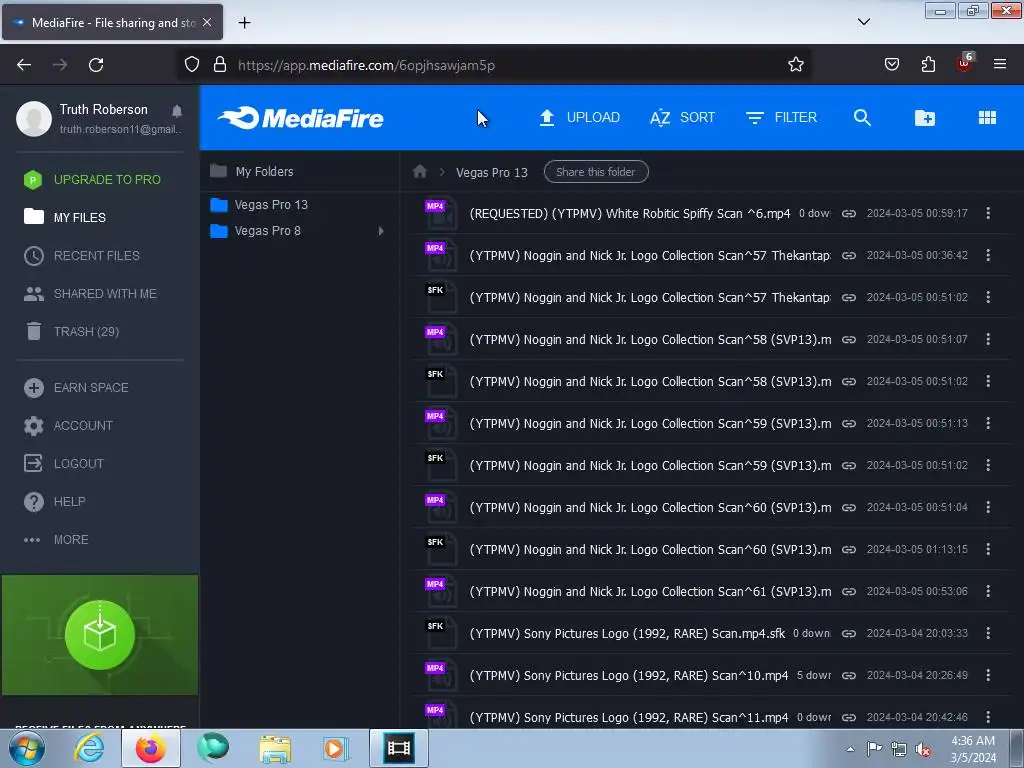Copy link for file dated 00:36:42
The width and height of the screenshot is (1024, 768).
tap(848, 255)
